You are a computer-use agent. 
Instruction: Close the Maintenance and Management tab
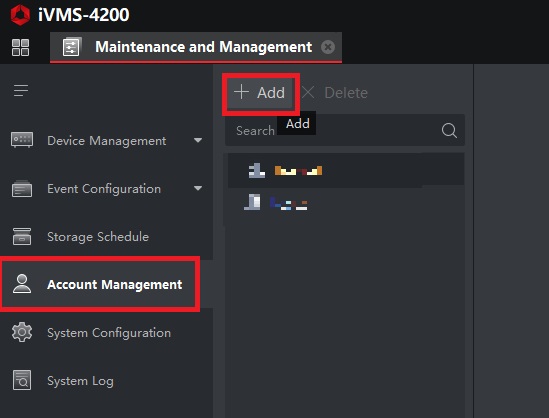[328, 47]
